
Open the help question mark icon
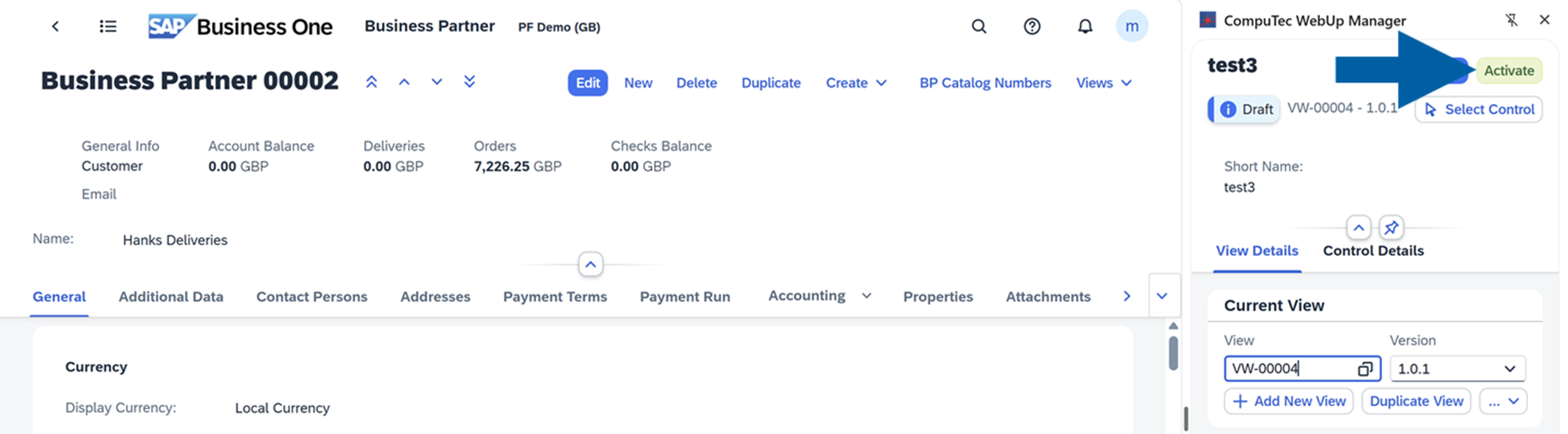(x=1031, y=26)
